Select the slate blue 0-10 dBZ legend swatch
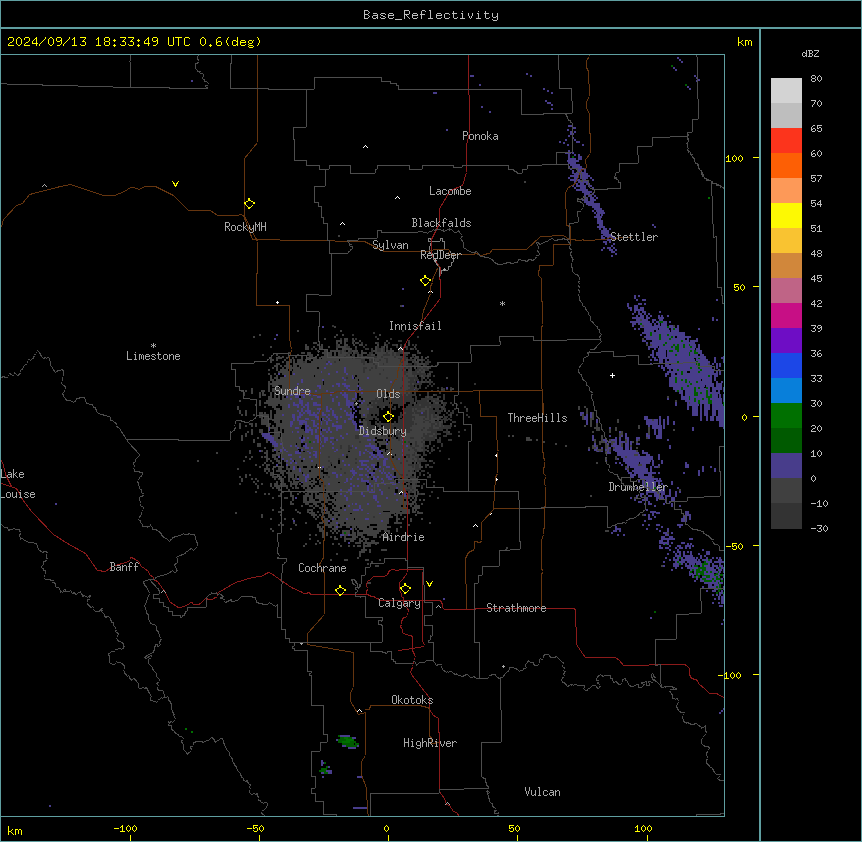 tap(786, 466)
